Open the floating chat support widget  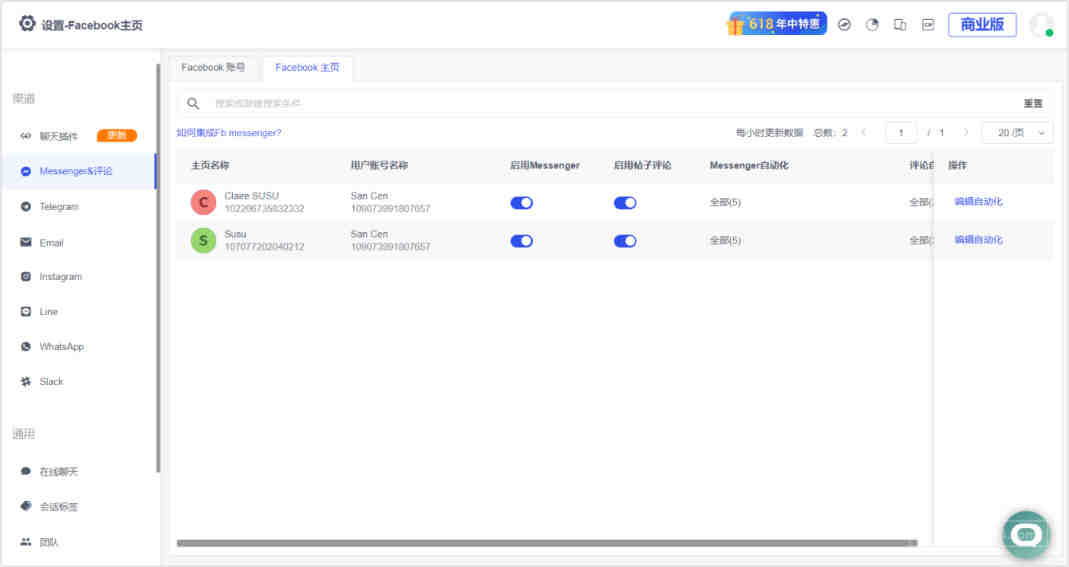click(1026, 534)
